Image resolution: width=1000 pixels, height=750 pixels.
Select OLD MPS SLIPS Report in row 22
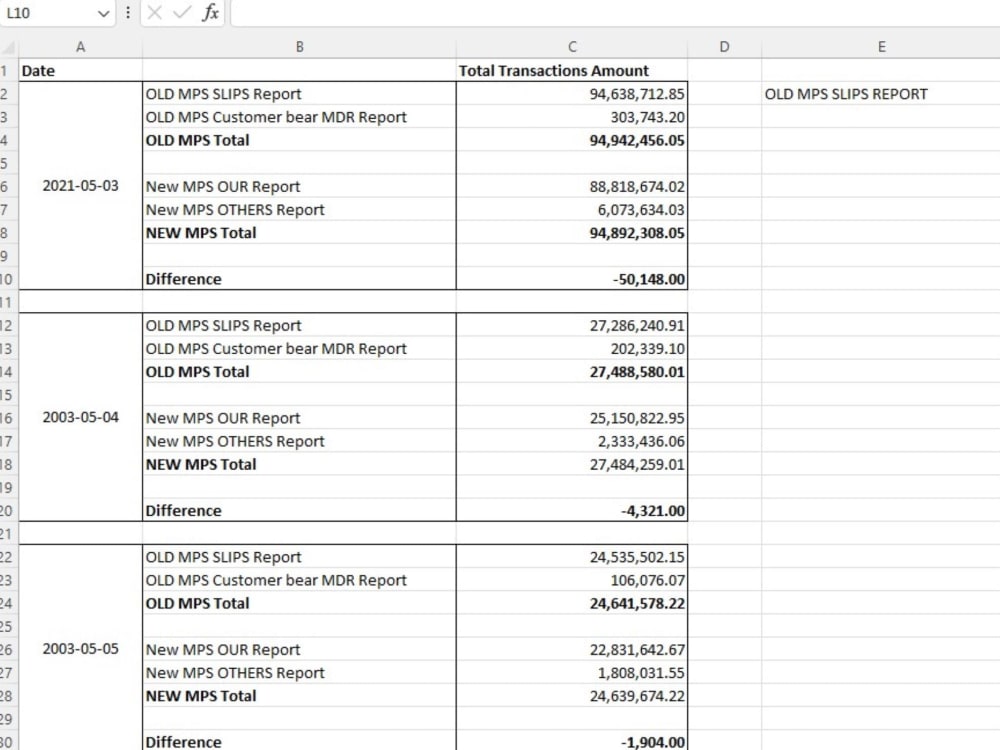click(x=299, y=557)
